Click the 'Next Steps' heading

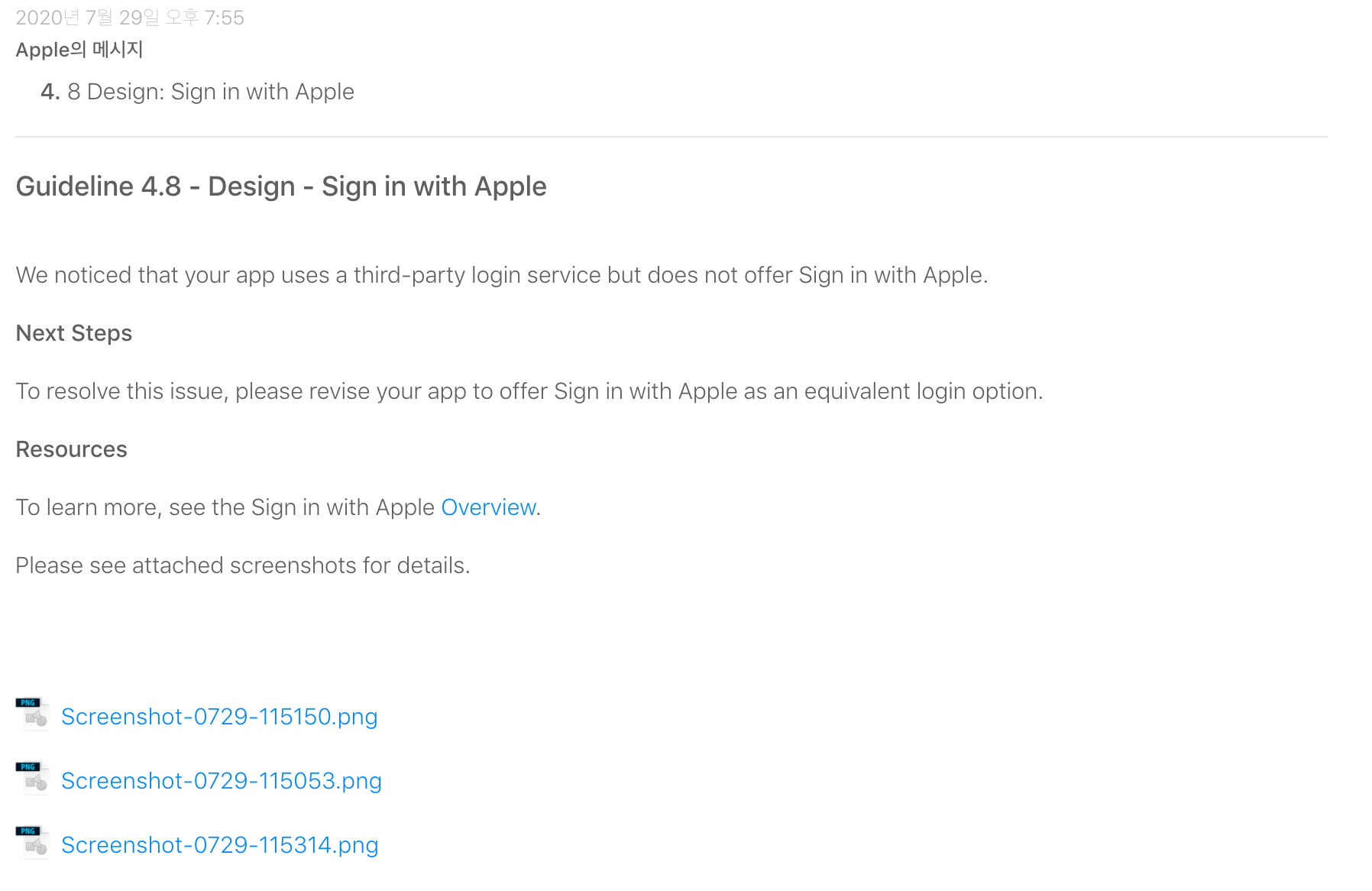[x=74, y=333]
